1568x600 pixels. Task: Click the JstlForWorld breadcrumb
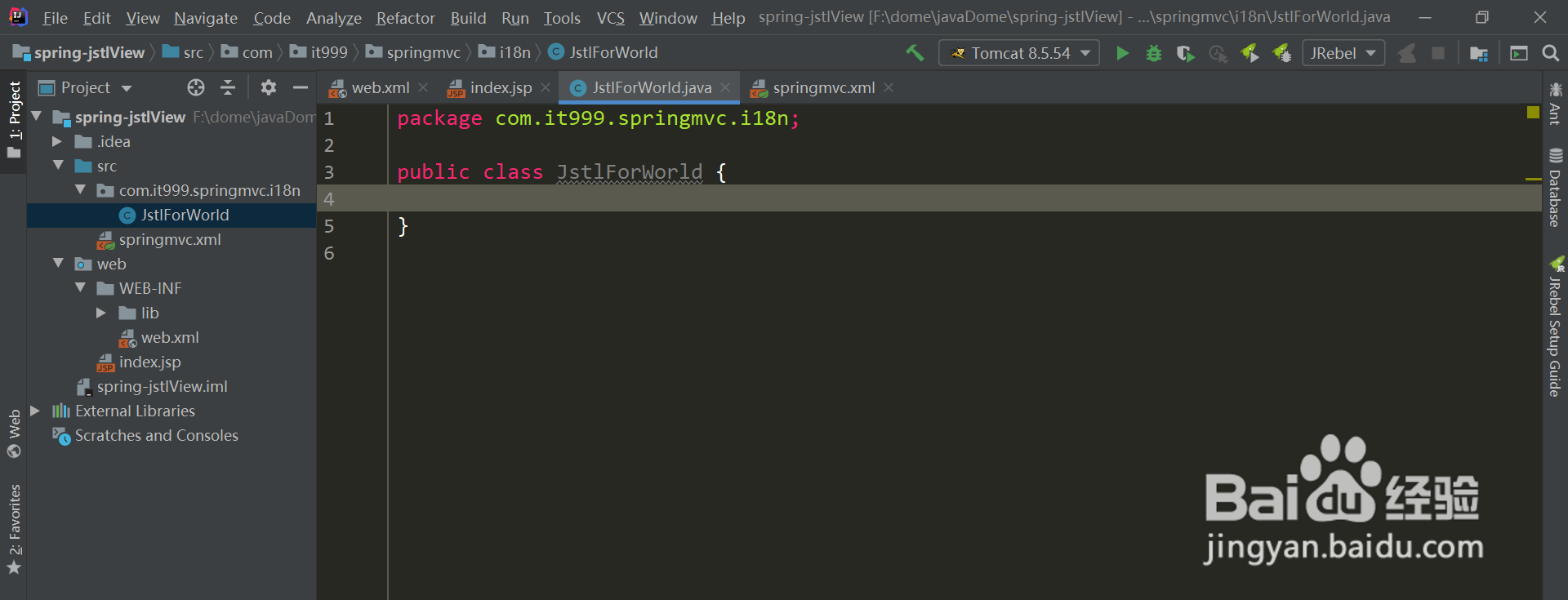coord(603,52)
